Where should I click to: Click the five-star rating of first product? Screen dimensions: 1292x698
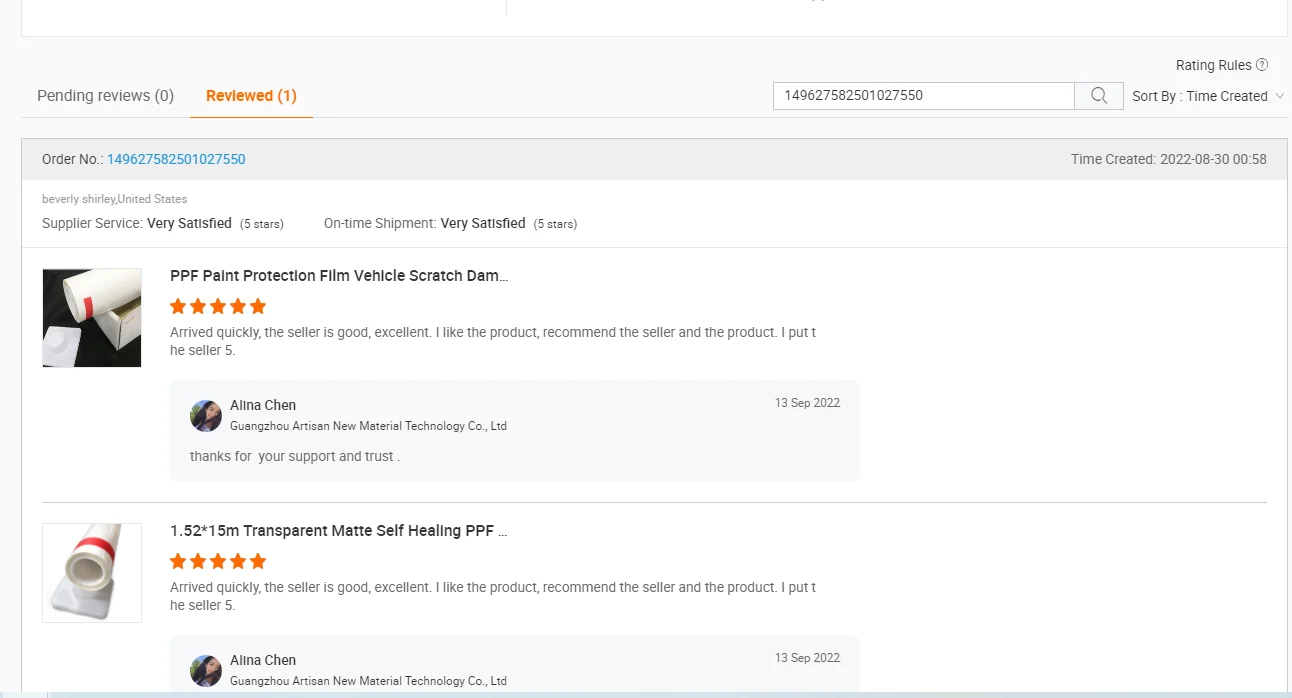point(218,306)
